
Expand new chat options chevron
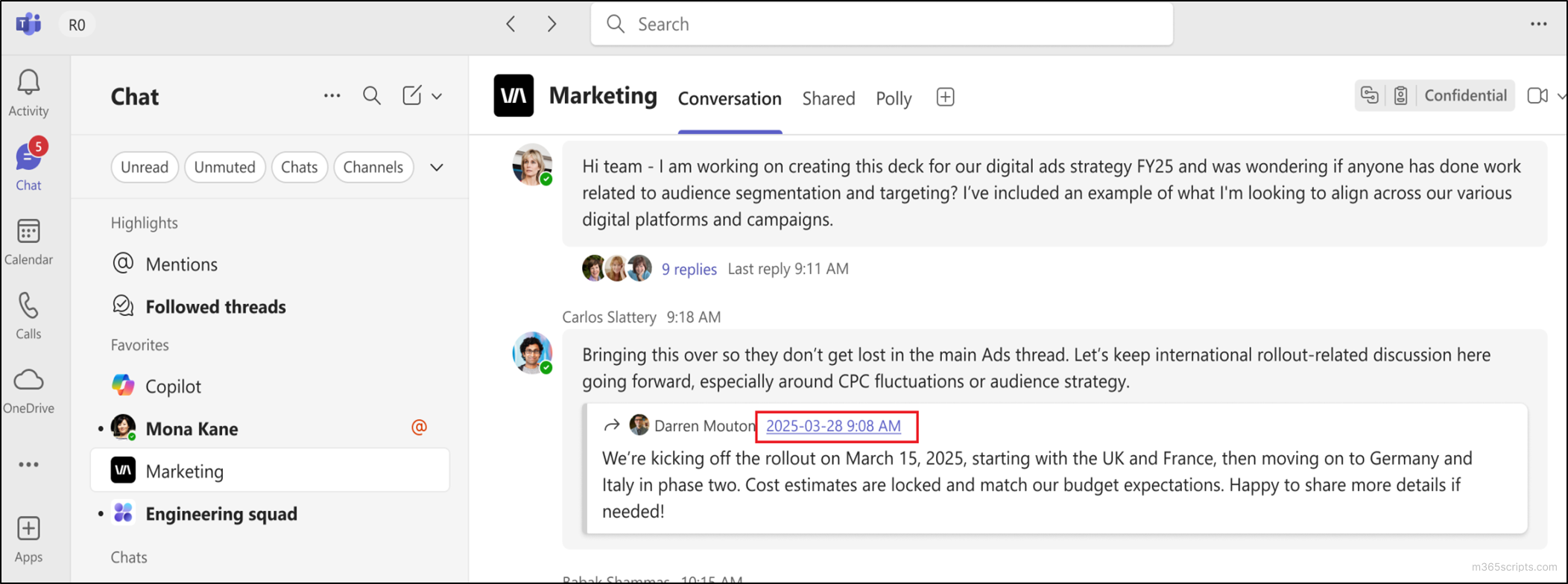(437, 96)
